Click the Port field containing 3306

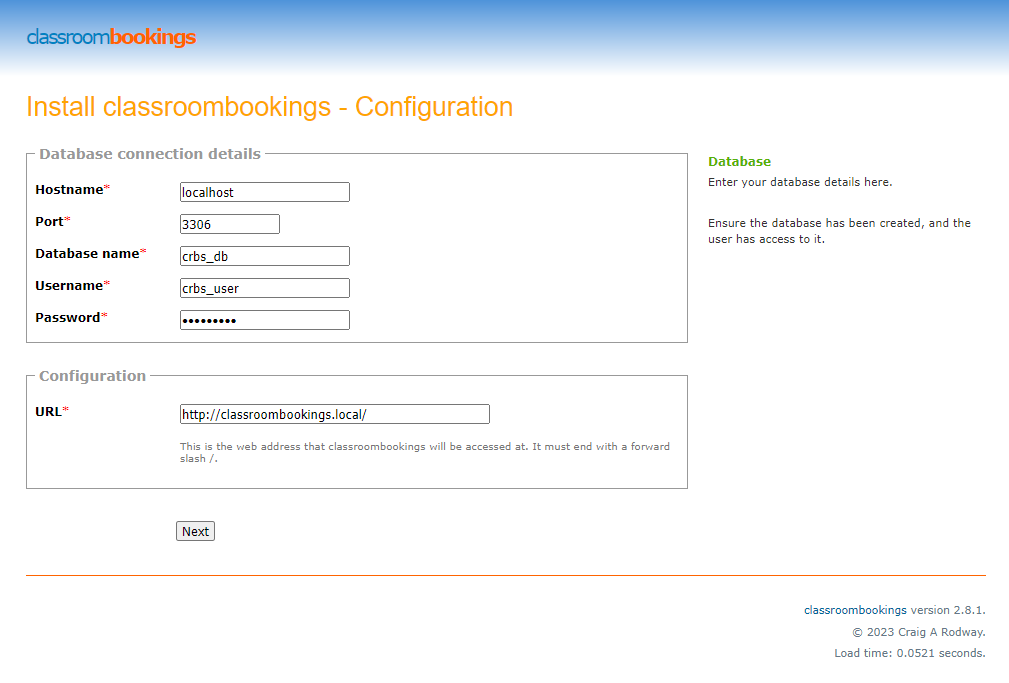tap(229, 224)
